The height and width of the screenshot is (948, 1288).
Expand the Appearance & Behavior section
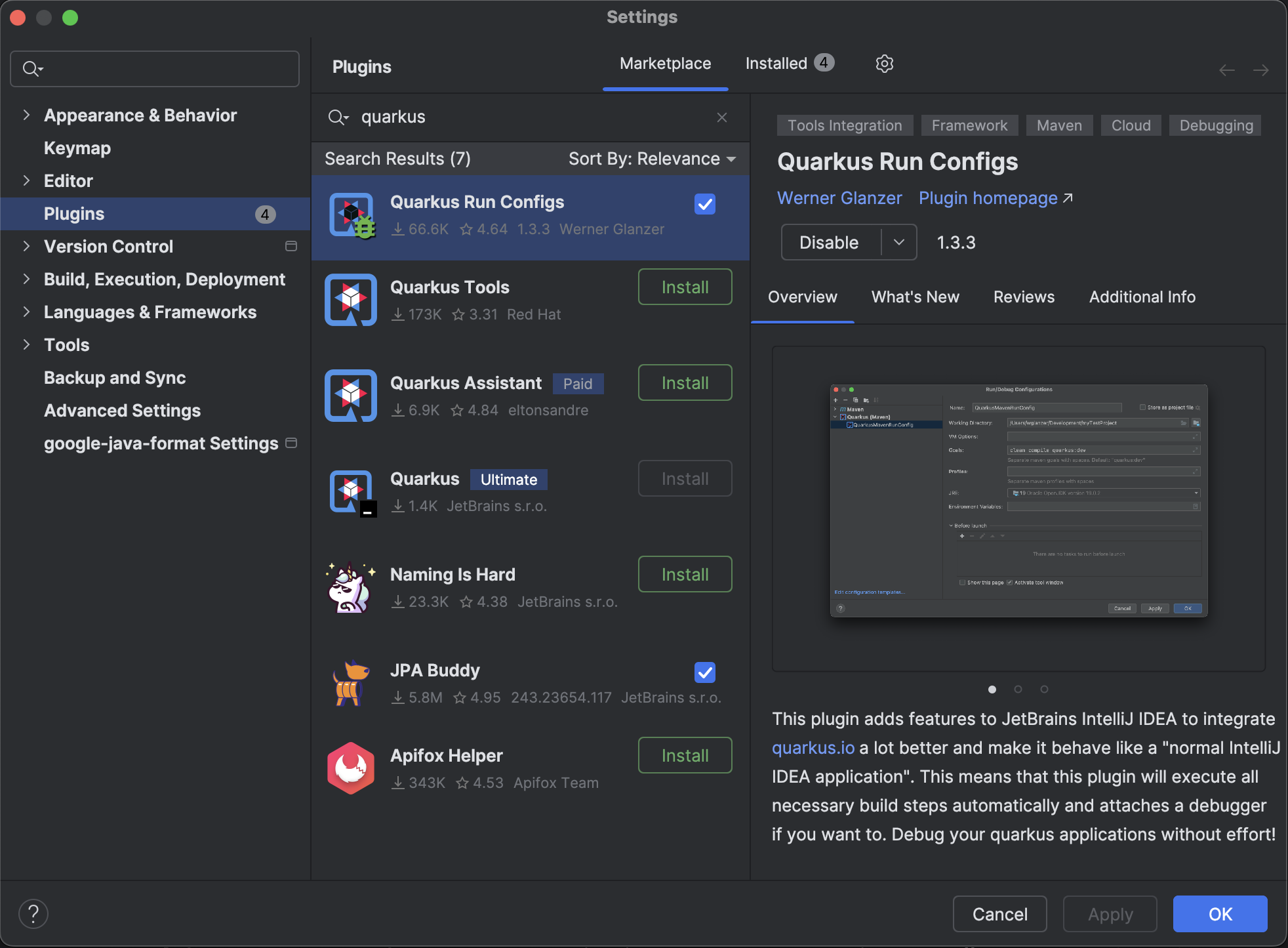coord(27,115)
